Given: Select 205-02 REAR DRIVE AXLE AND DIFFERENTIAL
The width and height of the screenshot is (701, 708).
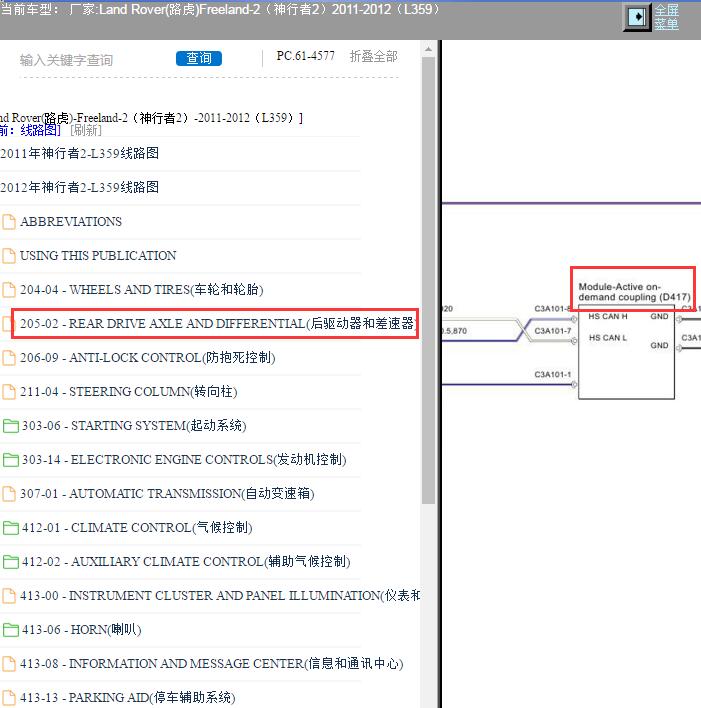Looking at the screenshot, I should click(x=218, y=323).
